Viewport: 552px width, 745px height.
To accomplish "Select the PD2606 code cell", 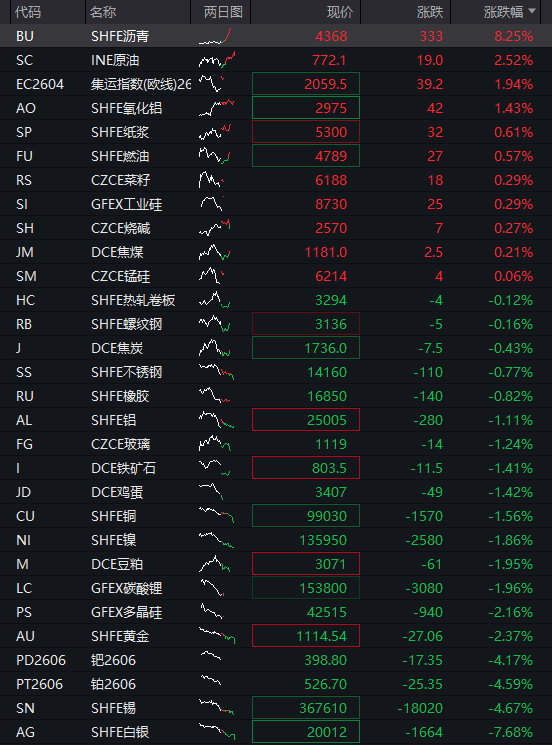I will pos(41,660).
